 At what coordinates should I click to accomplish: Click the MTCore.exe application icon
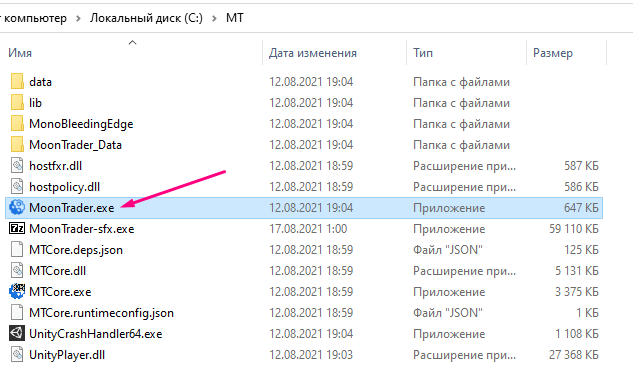click(17, 291)
